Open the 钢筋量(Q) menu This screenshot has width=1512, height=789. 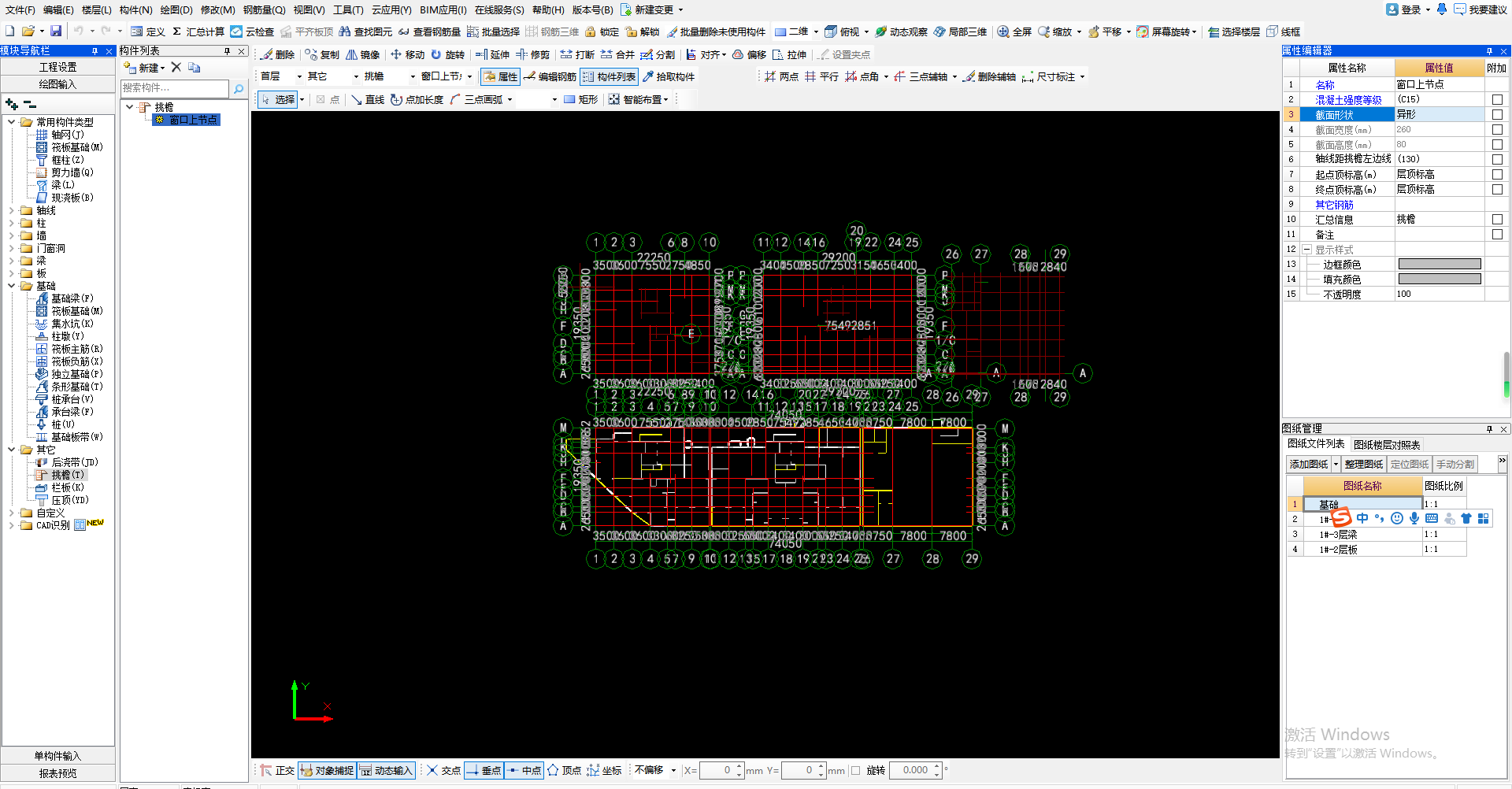point(264,9)
